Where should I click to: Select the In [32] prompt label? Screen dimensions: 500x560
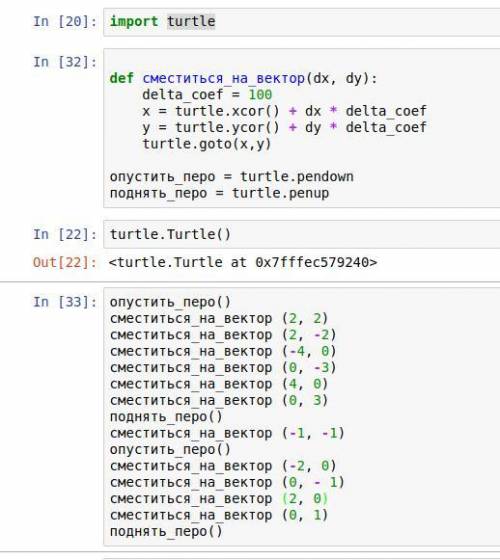(65, 62)
